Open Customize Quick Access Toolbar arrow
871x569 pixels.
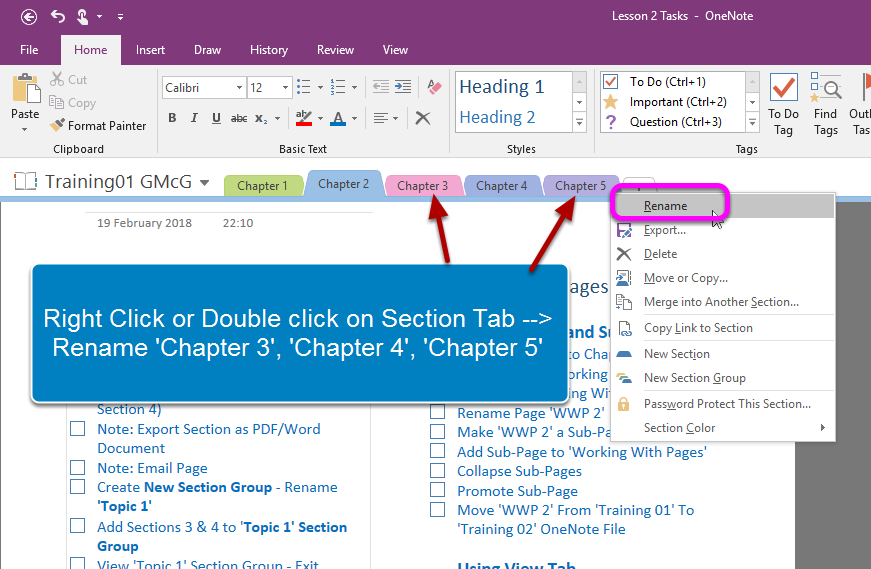click(x=120, y=17)
